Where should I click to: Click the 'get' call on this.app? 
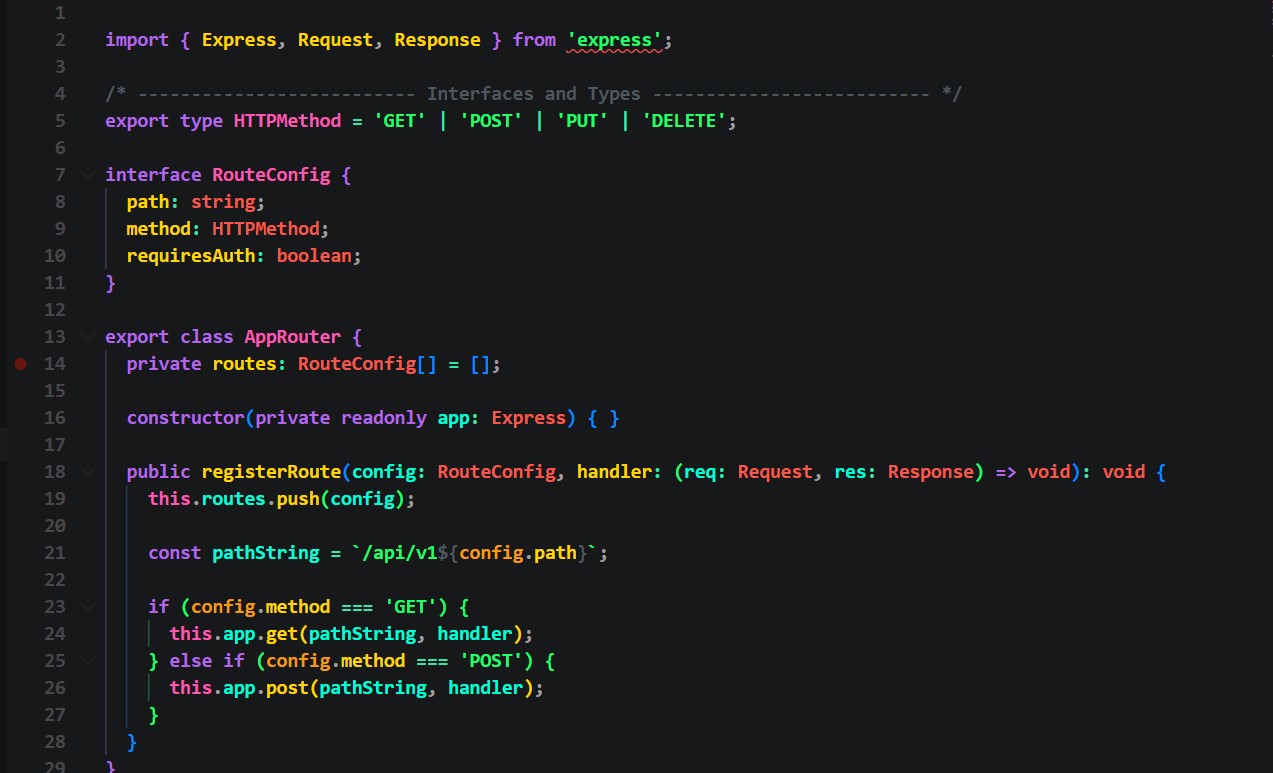click(x=282, y=634)
